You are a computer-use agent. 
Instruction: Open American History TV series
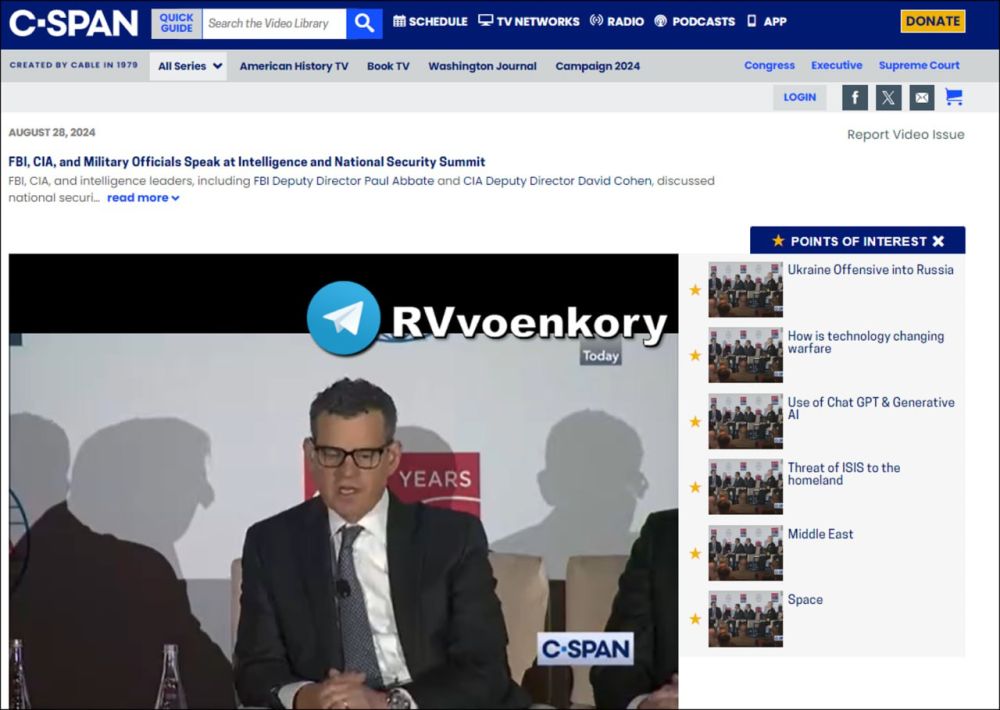294,66
